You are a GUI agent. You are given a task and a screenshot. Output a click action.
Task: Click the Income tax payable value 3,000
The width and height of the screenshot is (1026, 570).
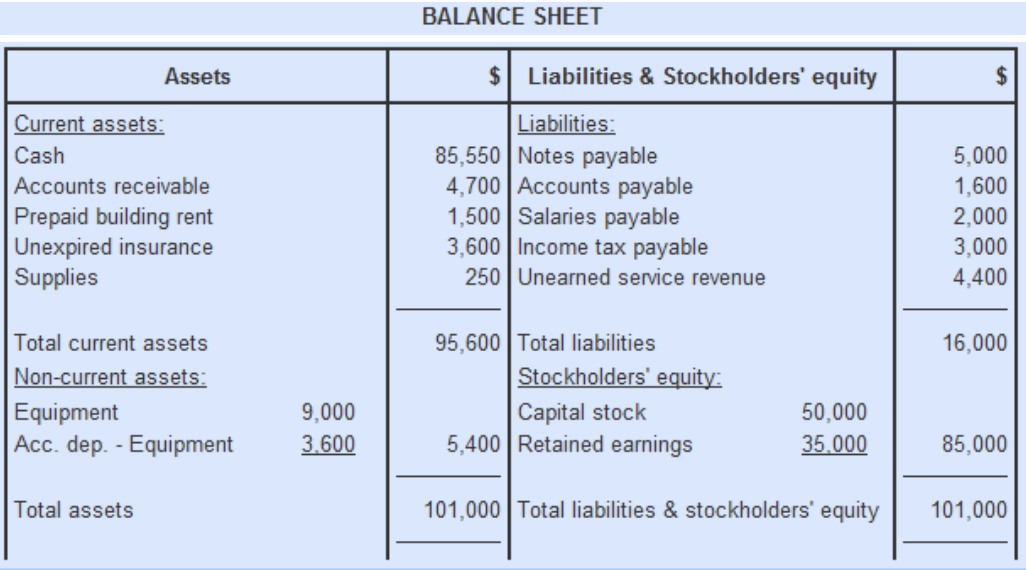tap(980, 247)
